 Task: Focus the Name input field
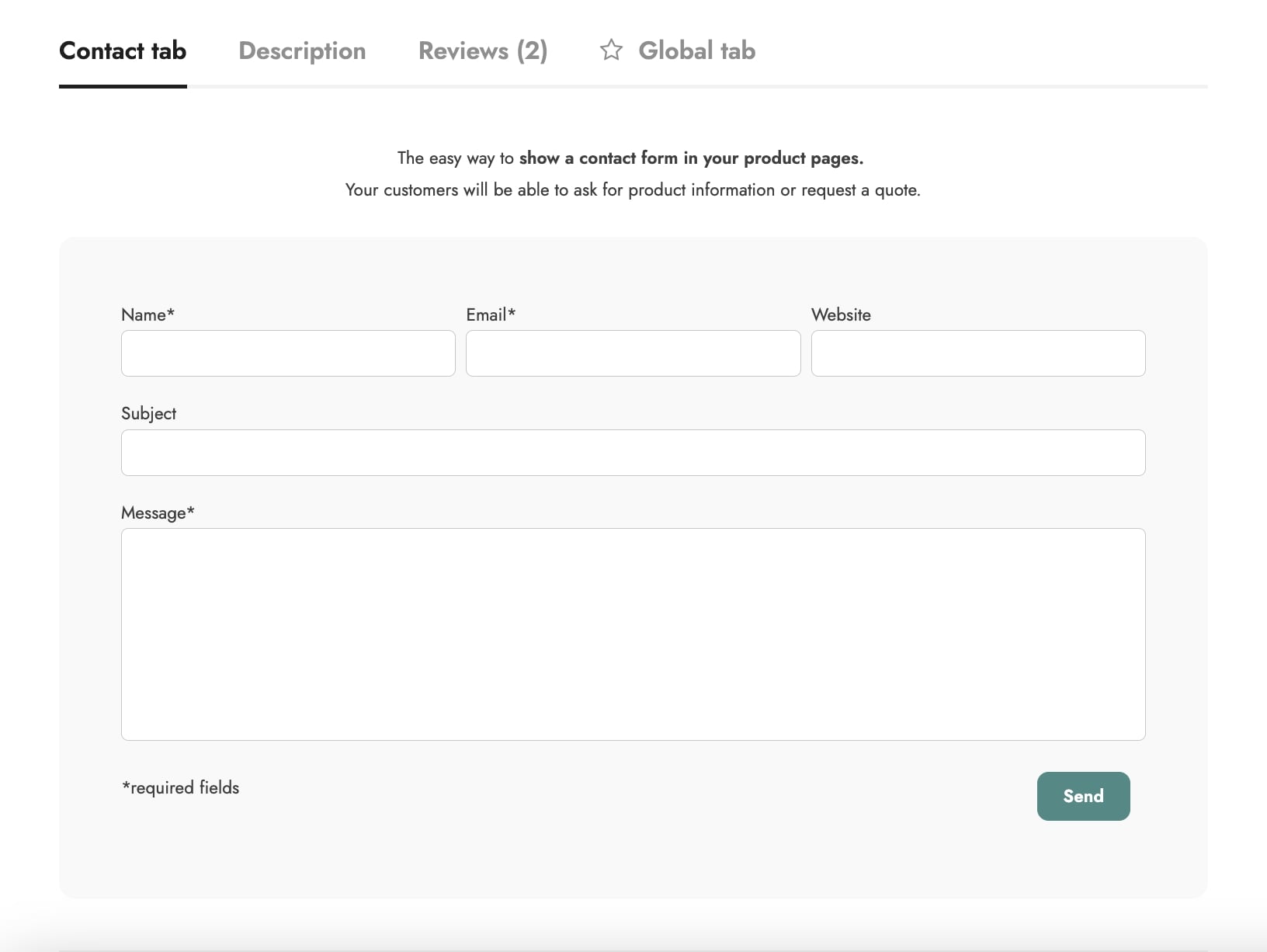click(288, 353)
